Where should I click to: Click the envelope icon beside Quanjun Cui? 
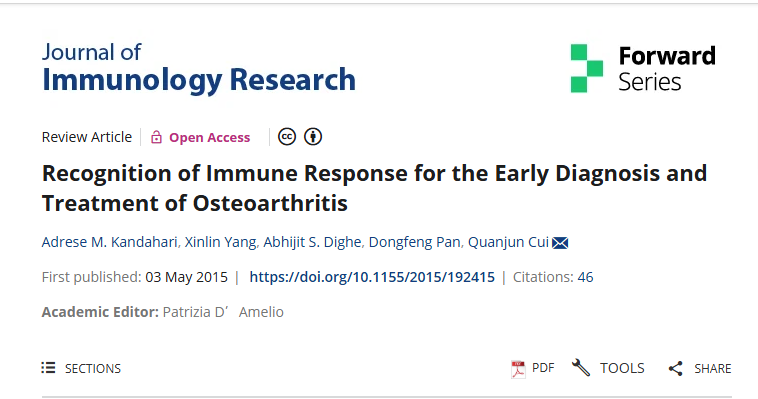click(560, 242)
